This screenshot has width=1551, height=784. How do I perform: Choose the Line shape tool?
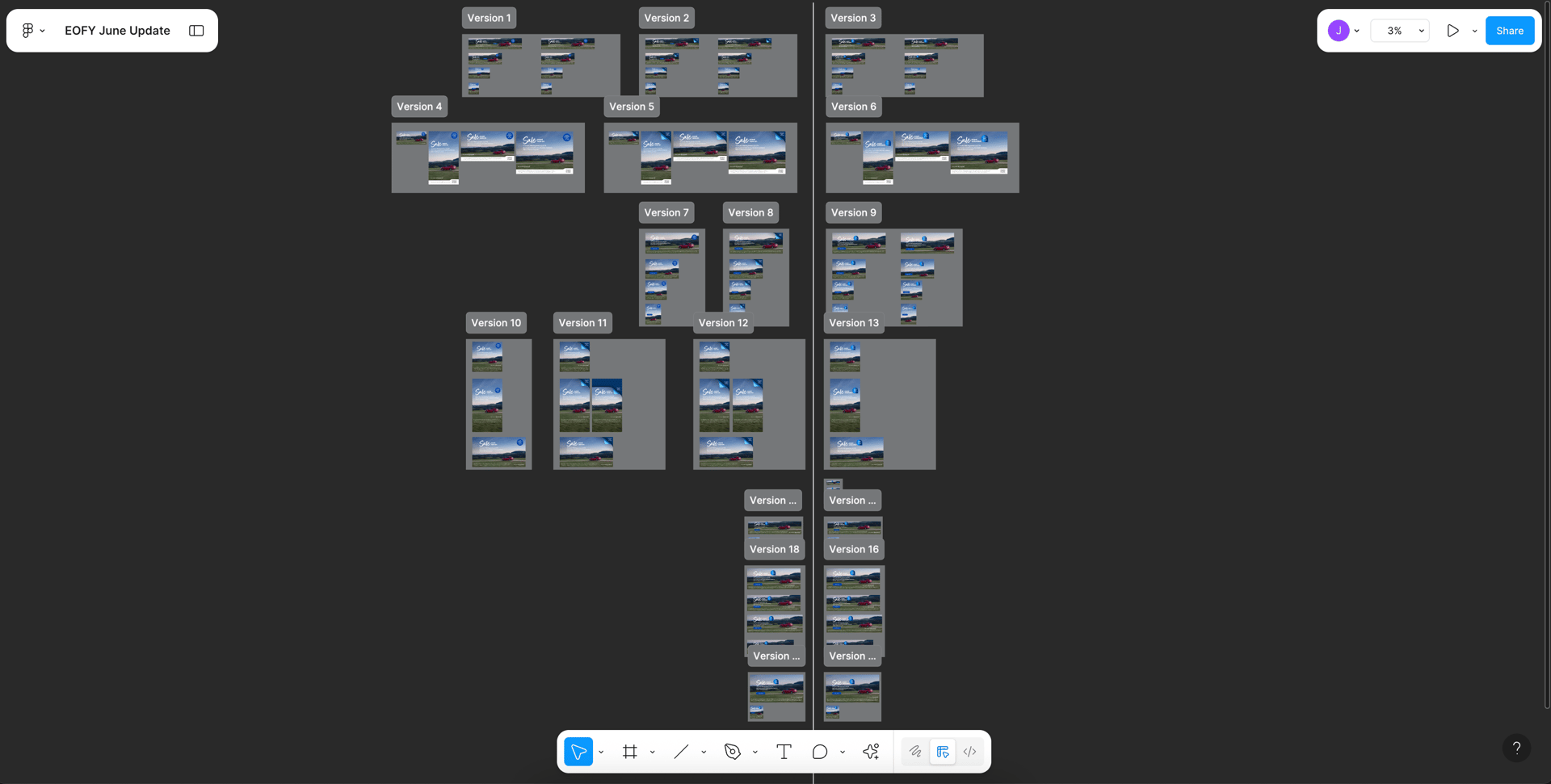(681, 752)
